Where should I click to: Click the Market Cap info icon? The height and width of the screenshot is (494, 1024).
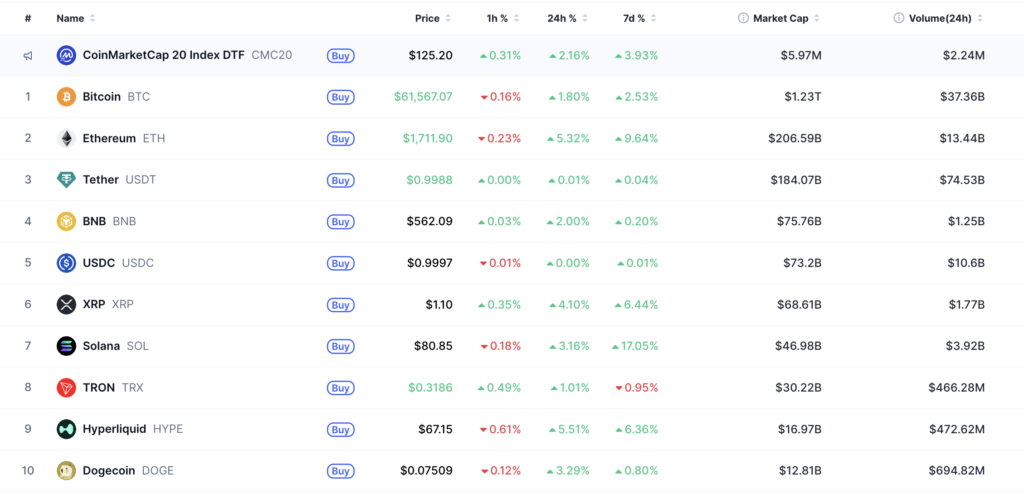point(743,18)
